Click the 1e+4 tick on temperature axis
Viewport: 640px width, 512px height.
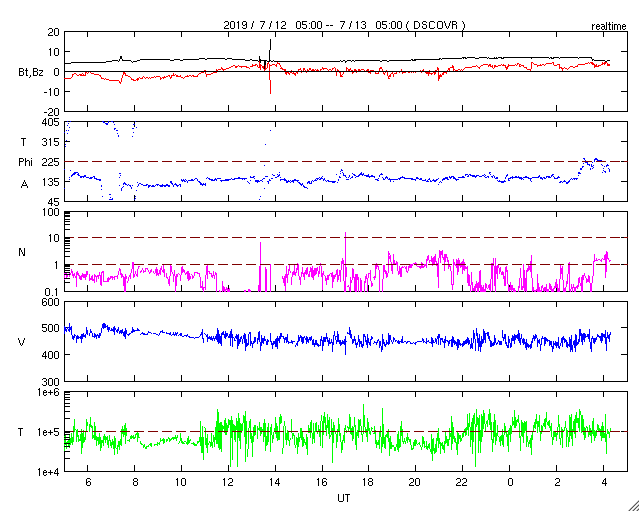[46, 471]
